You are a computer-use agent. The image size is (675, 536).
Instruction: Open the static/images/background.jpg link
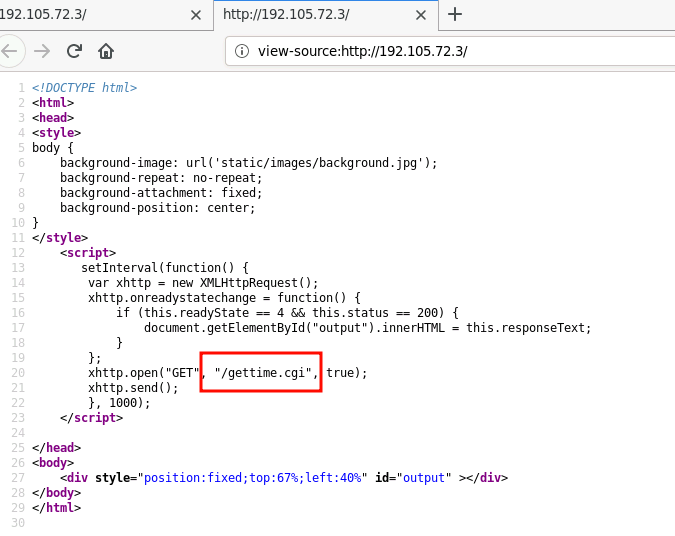point(319,163)
